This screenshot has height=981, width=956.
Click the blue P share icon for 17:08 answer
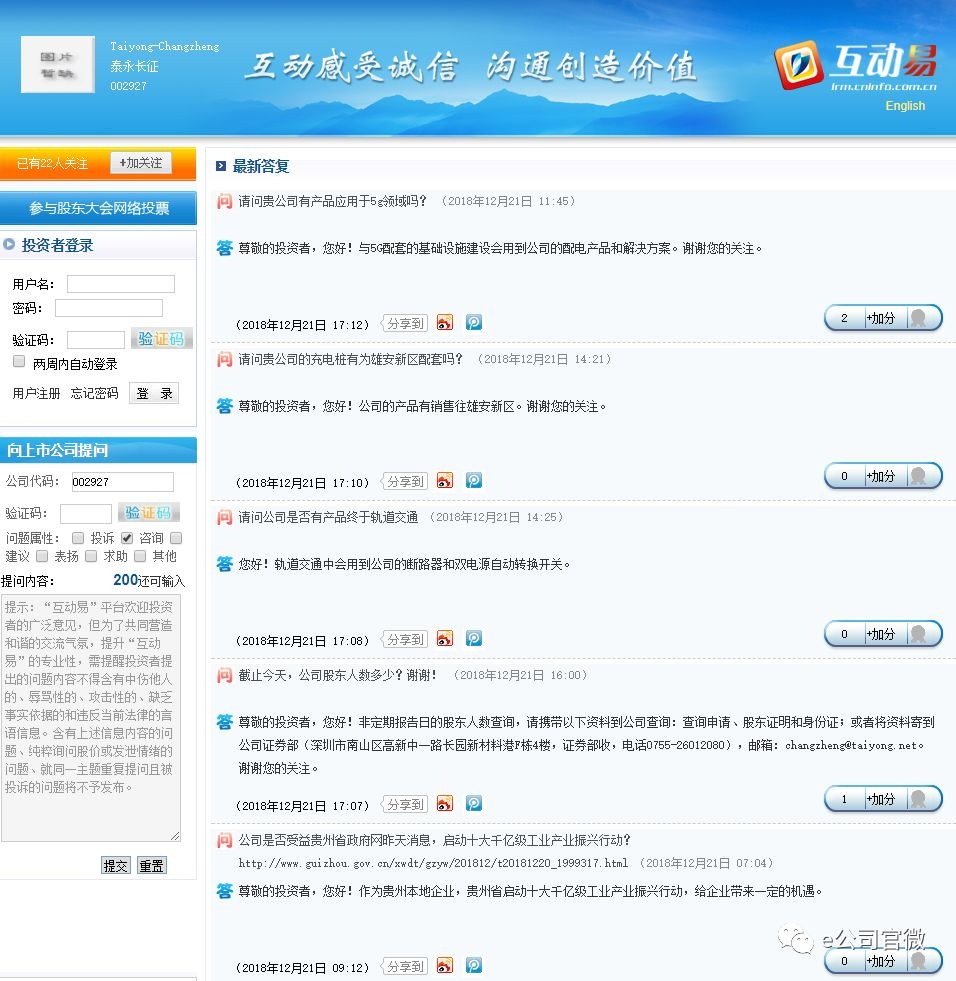[474, 639]
